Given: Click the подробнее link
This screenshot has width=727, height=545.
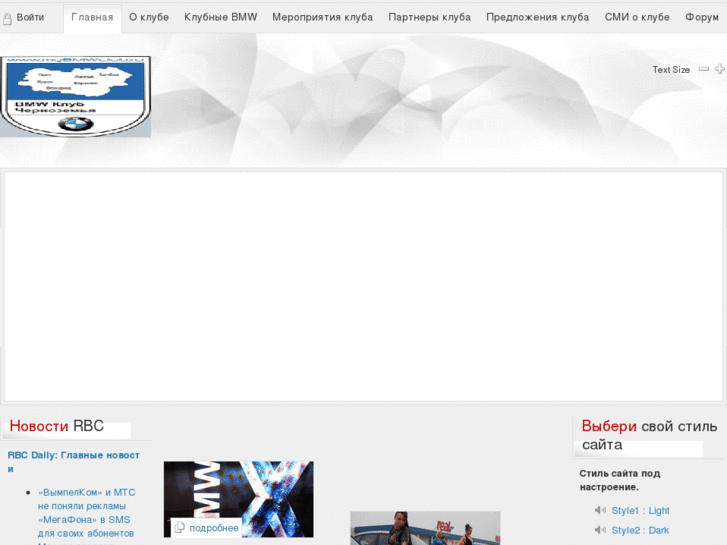Looking at the screenshot, I should pyautogui.click(x=214, y=528).
